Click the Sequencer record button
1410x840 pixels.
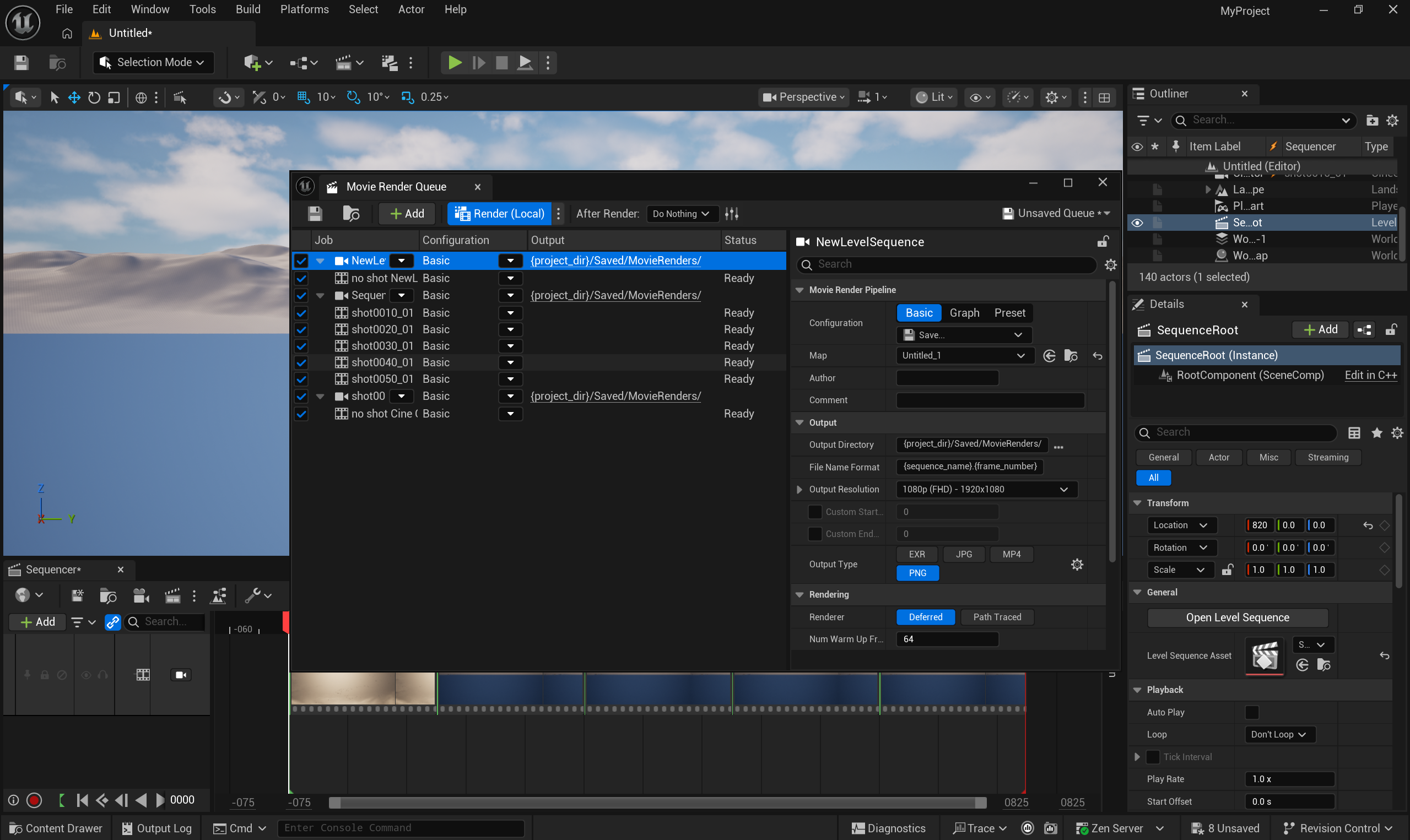34,800
